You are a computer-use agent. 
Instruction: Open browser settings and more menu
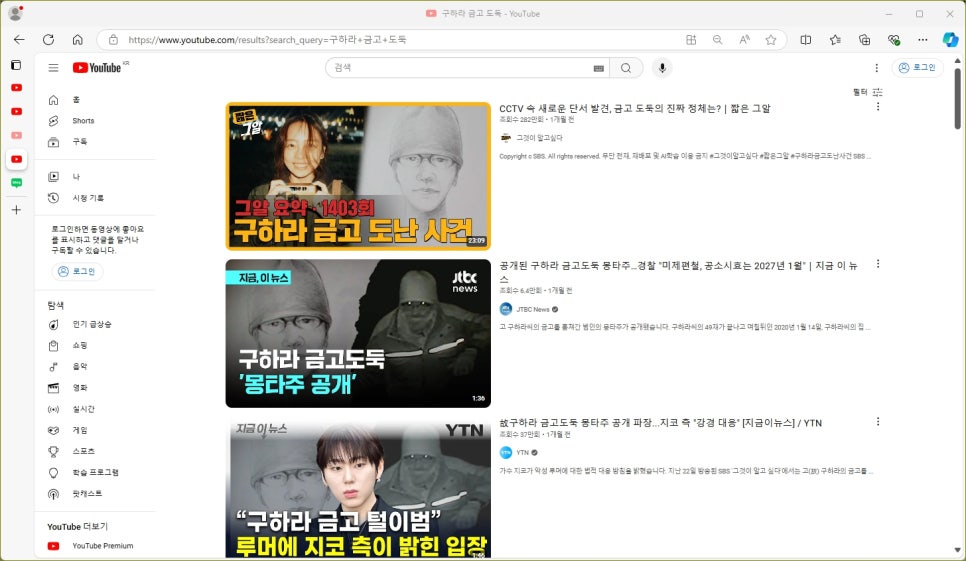[x=922, y=39]
